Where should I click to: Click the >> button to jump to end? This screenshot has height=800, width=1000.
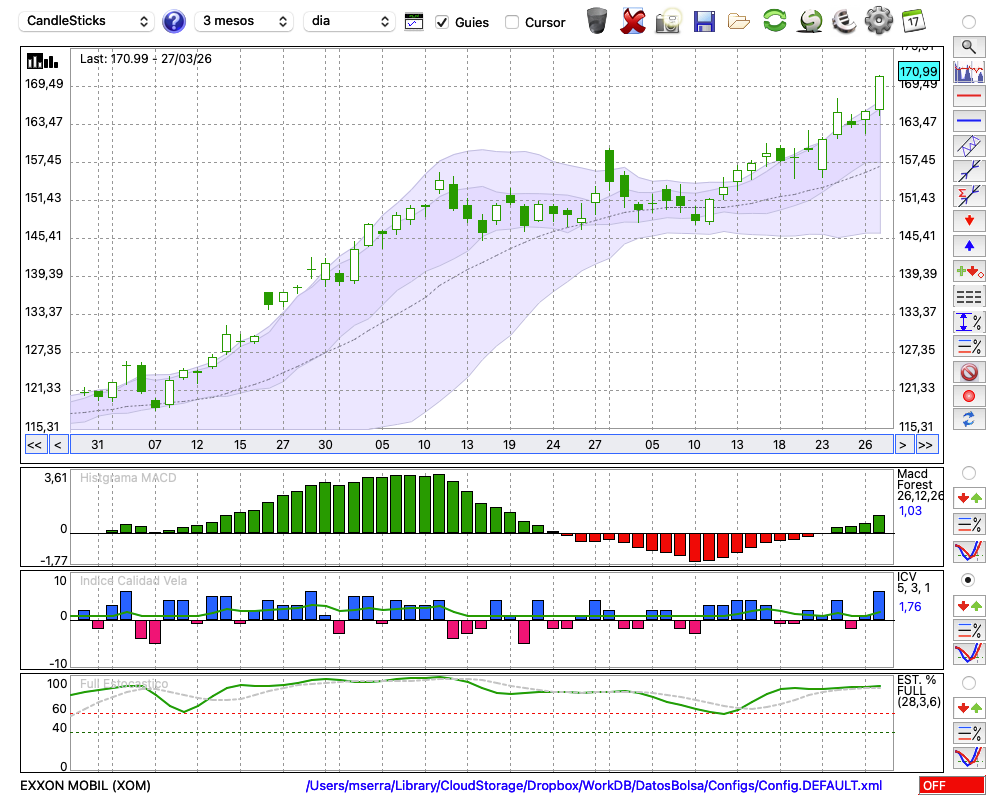pos(926,445)
